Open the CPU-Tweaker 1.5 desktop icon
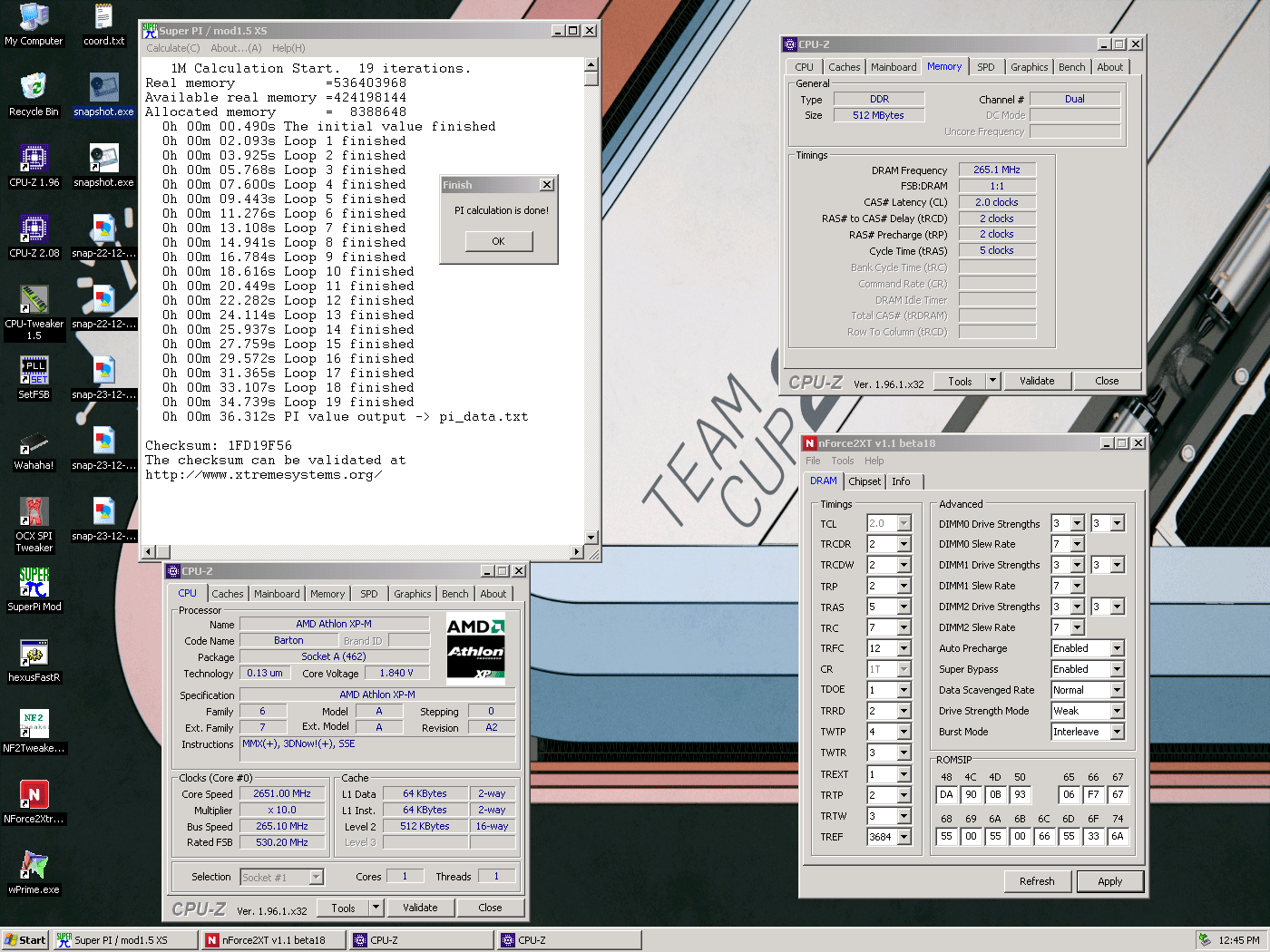This screenshot has width=1270, height=952. click(34, 301)
